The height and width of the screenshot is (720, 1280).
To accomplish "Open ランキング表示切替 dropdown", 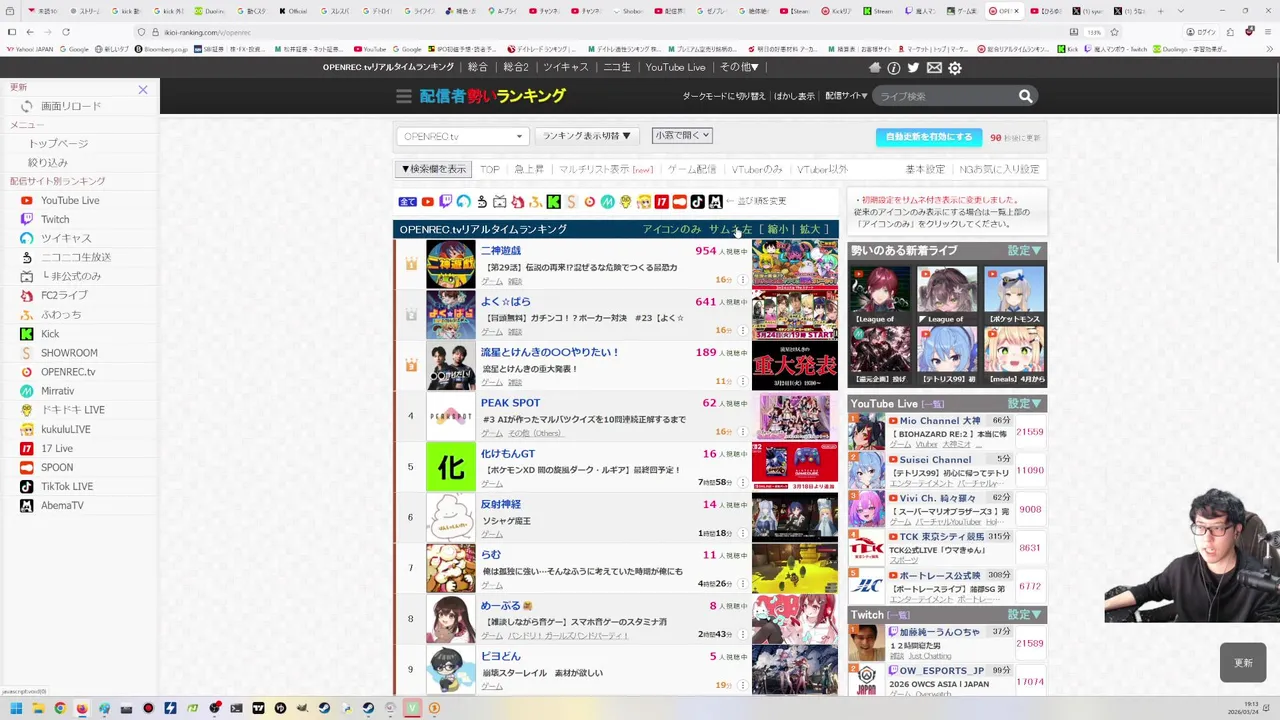I will pos(587,136).
